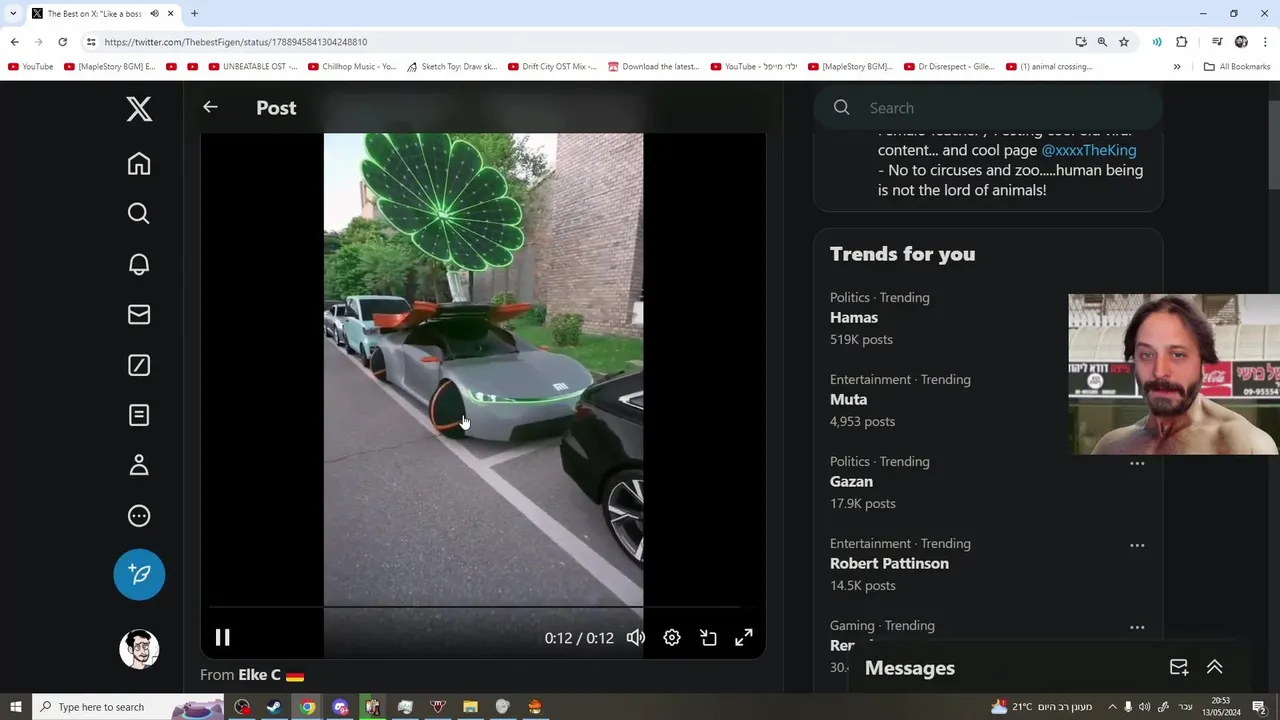Open Grok slash icon in sidebar
The width and height of the screenshot is (1280, 720).
pyautogui.click(x=139, y=365)
